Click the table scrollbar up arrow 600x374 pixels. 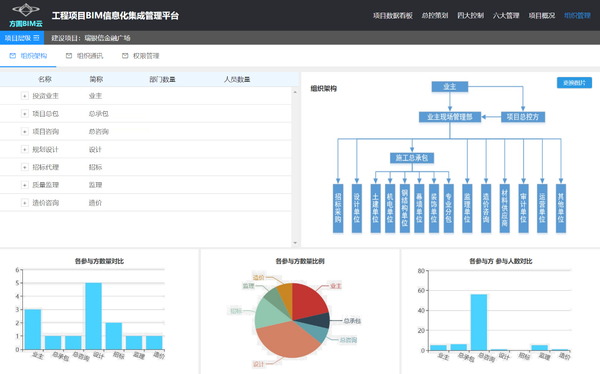(295, 92)
